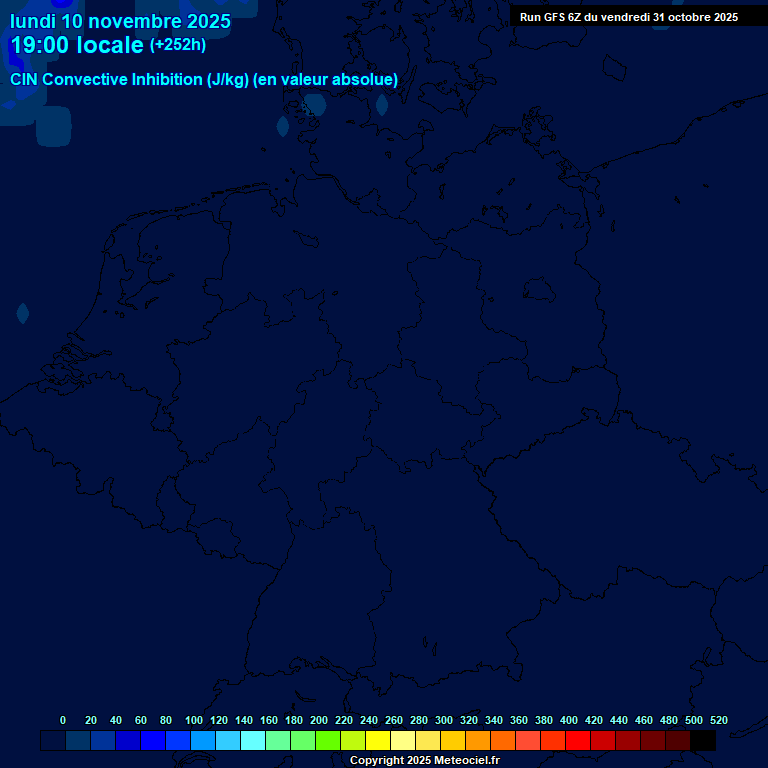
Task: Select the mint green legend swatch near 160–180
Action: [278, 741]
